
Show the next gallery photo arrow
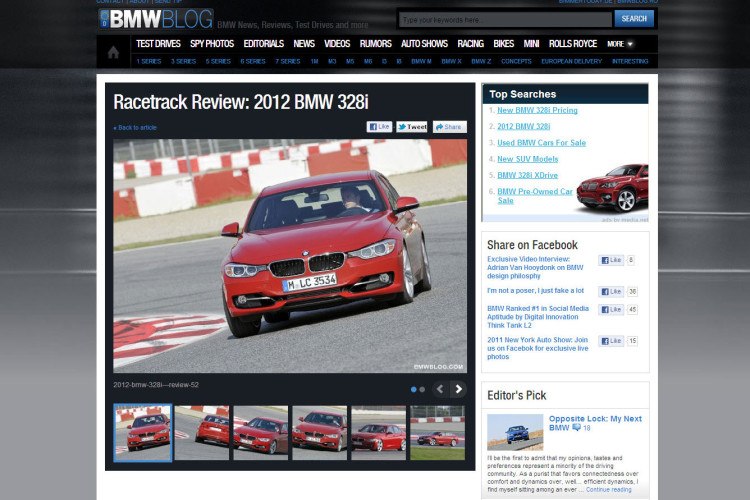(458, 389)
